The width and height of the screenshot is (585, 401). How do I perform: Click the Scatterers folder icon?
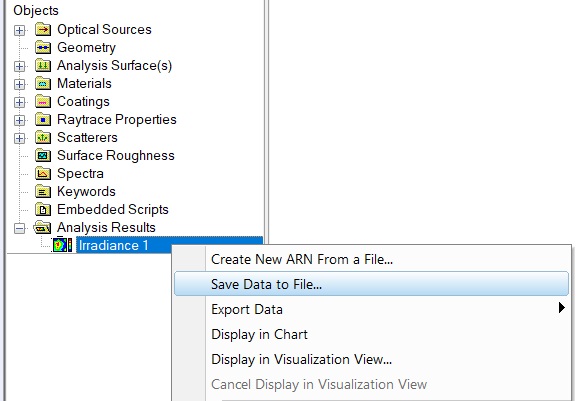click(x=43, y=137)
